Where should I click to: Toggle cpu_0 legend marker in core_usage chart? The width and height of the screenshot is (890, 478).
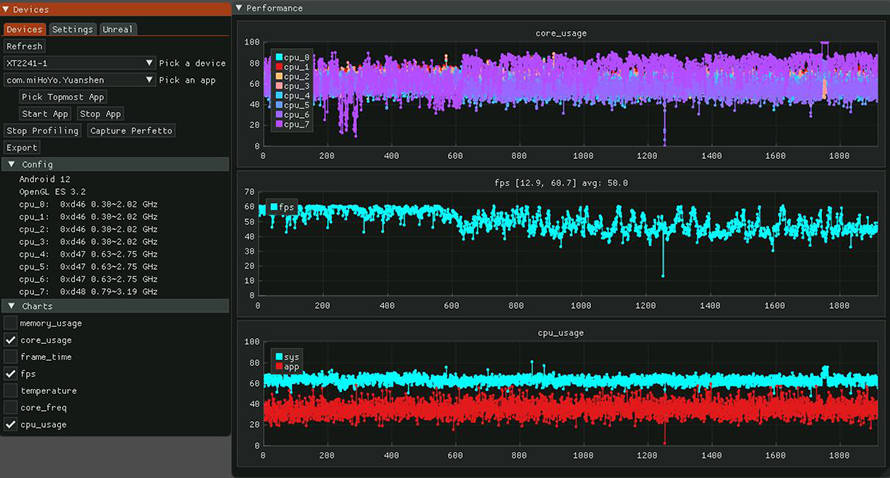coord(278,57)
